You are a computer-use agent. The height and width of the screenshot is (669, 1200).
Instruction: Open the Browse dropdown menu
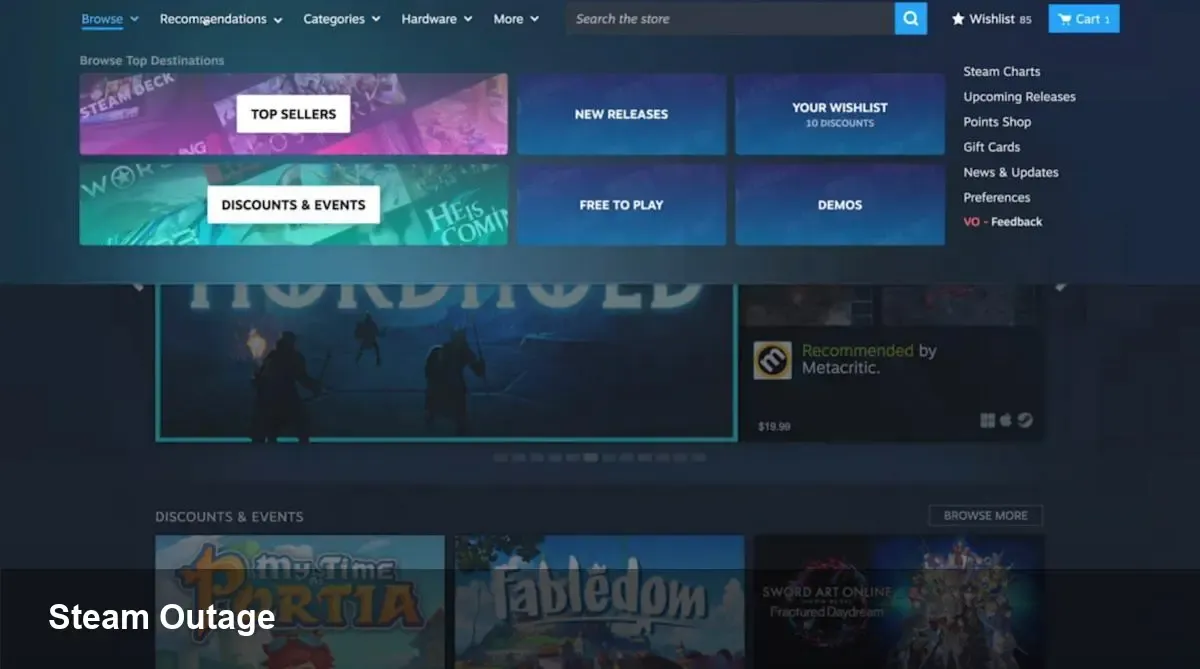(101, 18)
